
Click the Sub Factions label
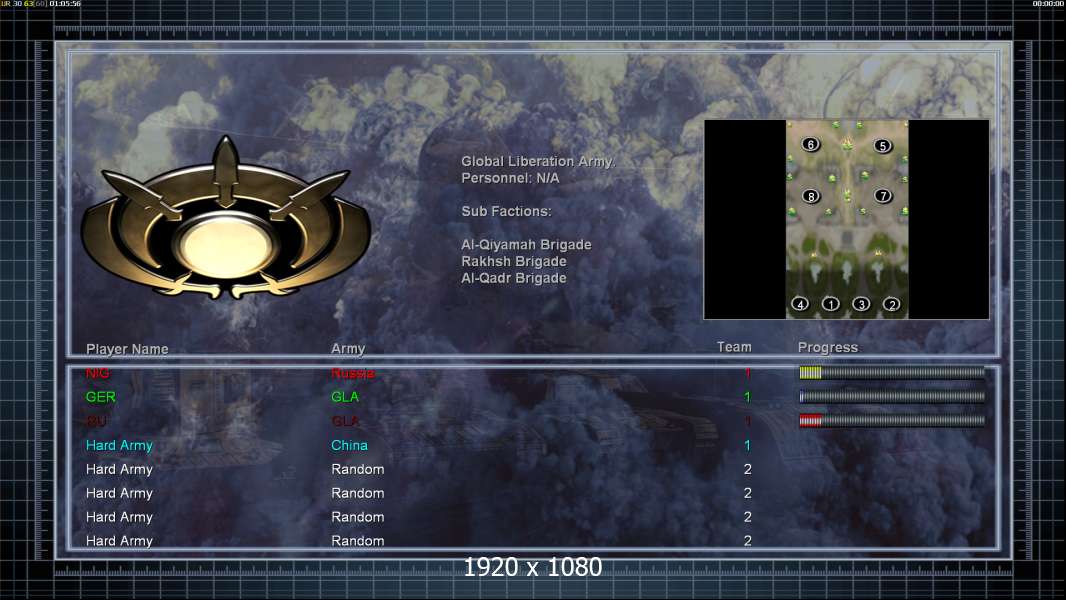tap(506, 211)
